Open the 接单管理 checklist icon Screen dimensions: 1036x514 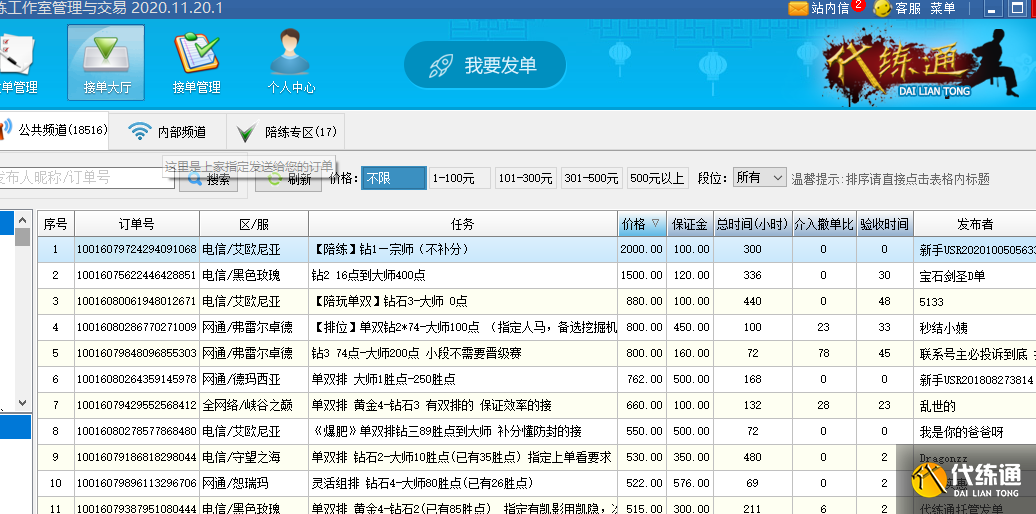click(x=196, y=61)
